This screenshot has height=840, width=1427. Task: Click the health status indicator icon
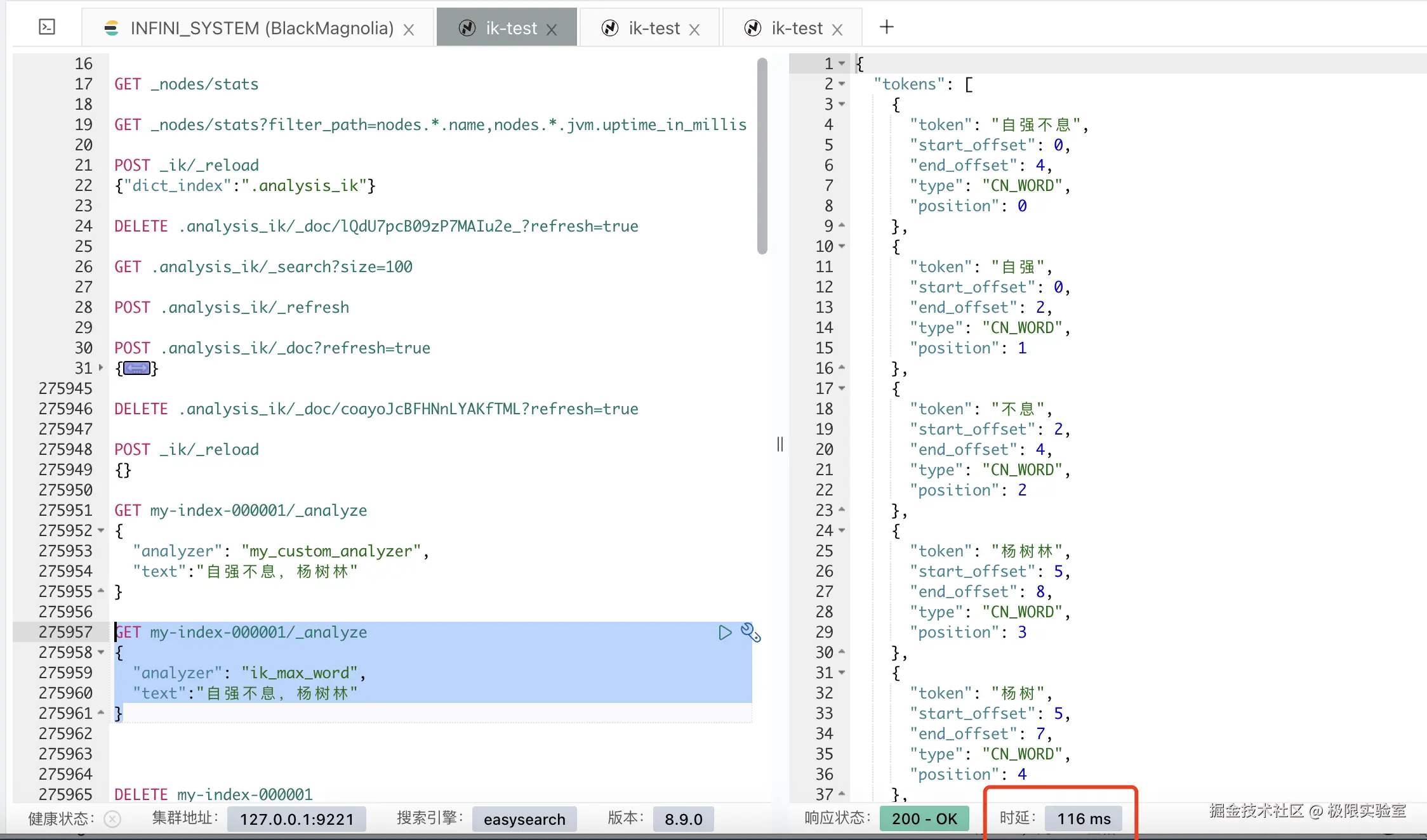[112, 819]
